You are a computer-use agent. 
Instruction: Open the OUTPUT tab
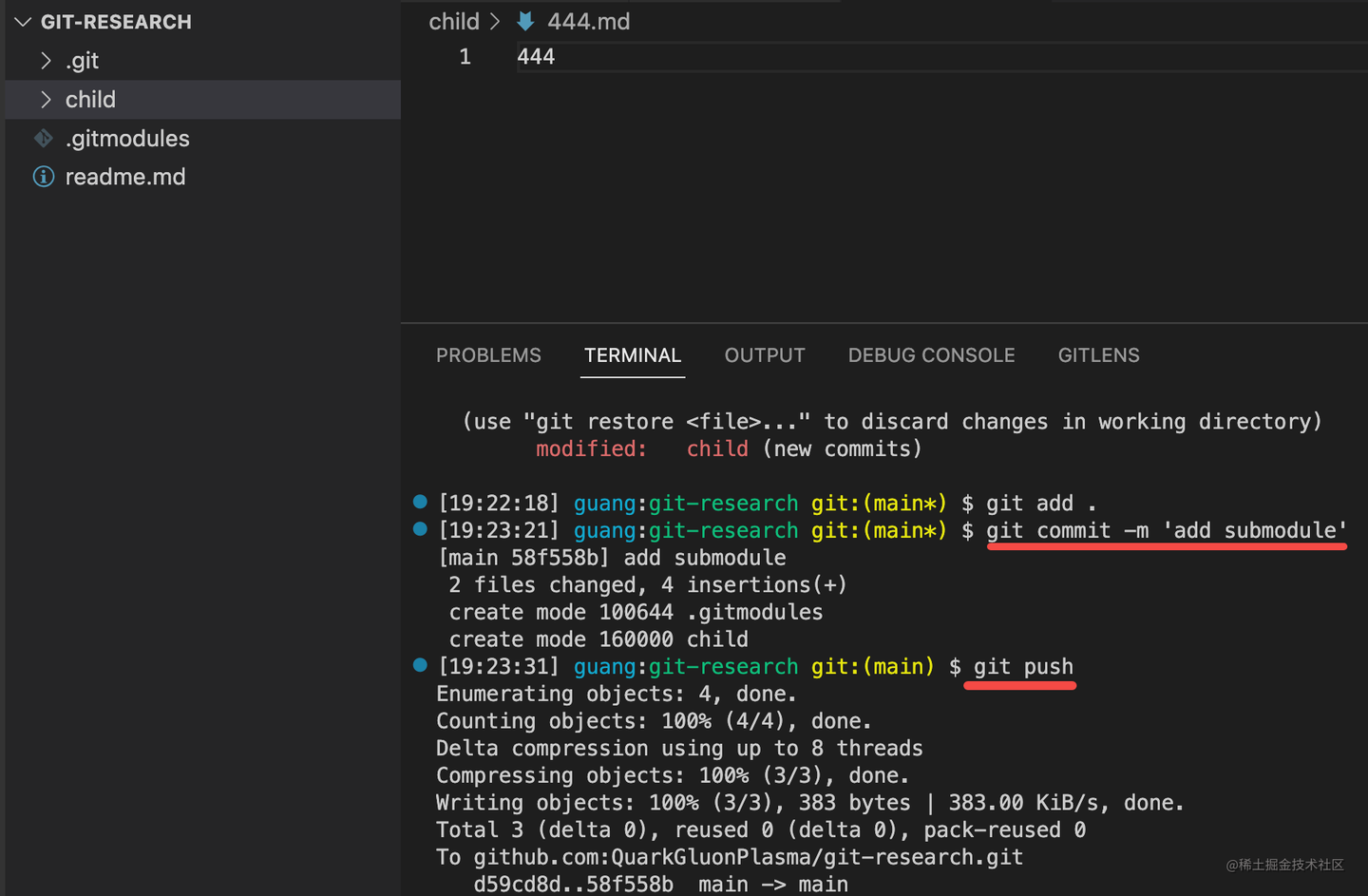pyautogui.click(x=764, y=354)
